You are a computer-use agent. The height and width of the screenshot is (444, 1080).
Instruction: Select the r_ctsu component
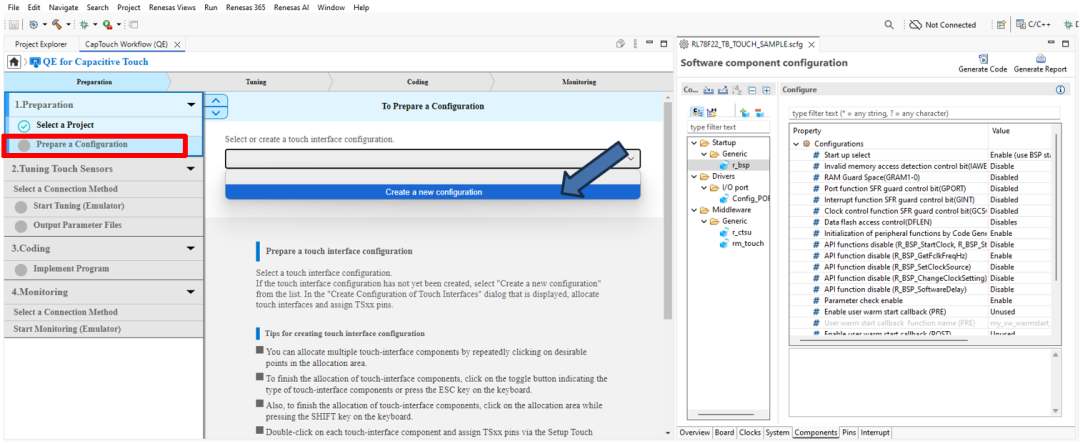coord(741,233)
